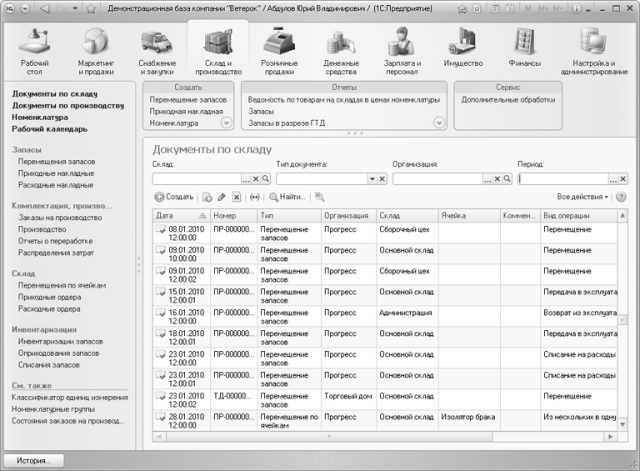Screen dimensions: 640x471
Task: Click the horizontal scrollbar of table
Action: coord(329,437)
